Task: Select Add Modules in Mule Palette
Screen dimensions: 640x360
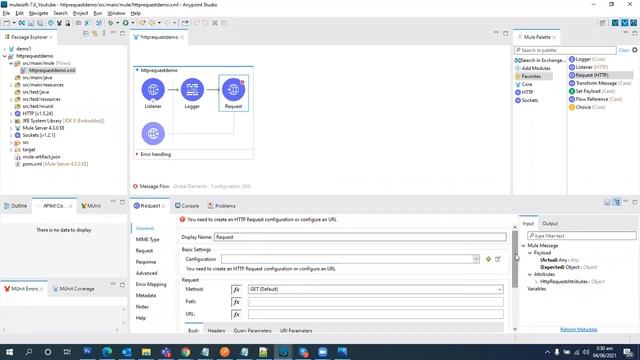Action: pos(533,68)
